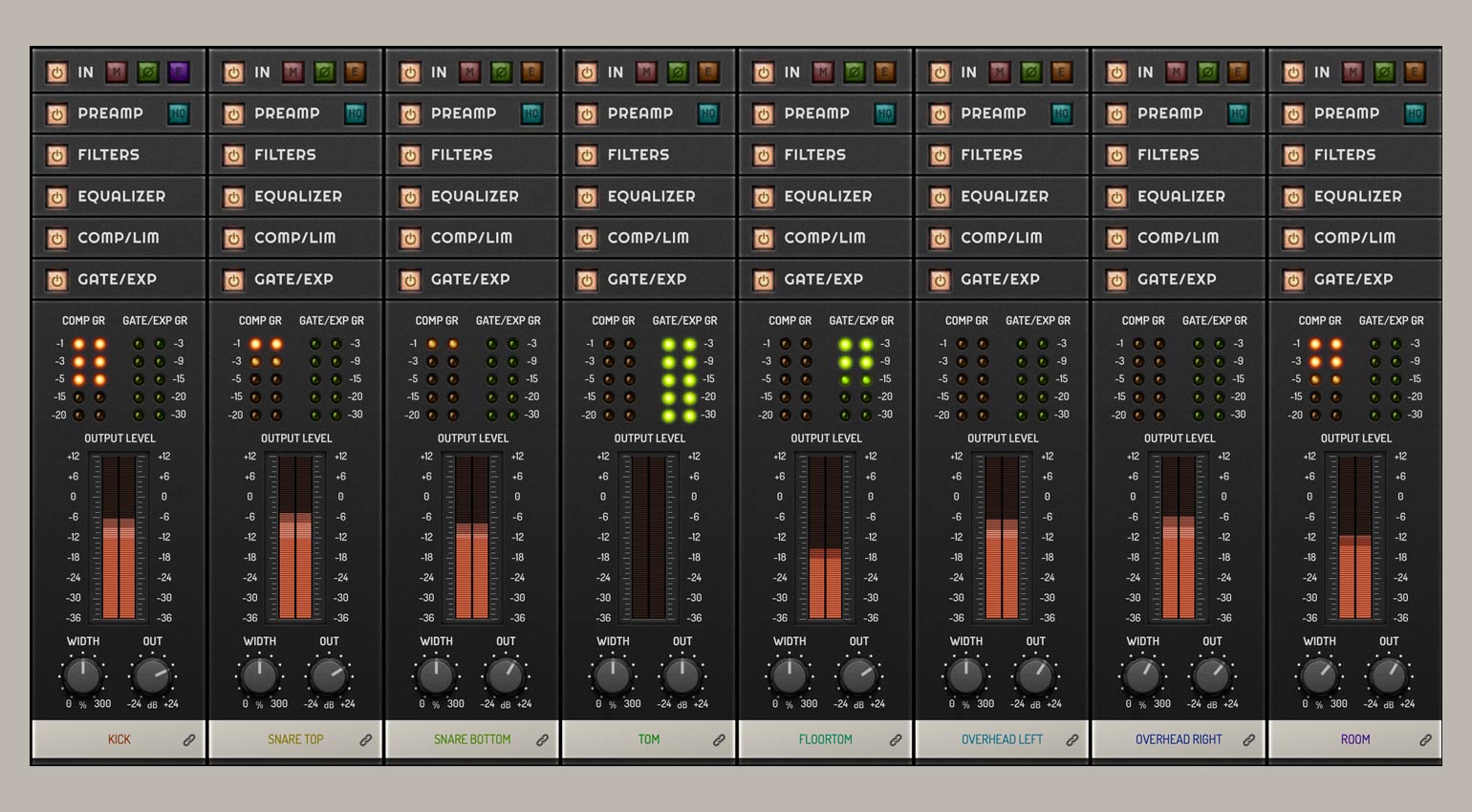Click link icon beside FLOORTOM label
The image size is (1472, 812).
coord(896,739)
